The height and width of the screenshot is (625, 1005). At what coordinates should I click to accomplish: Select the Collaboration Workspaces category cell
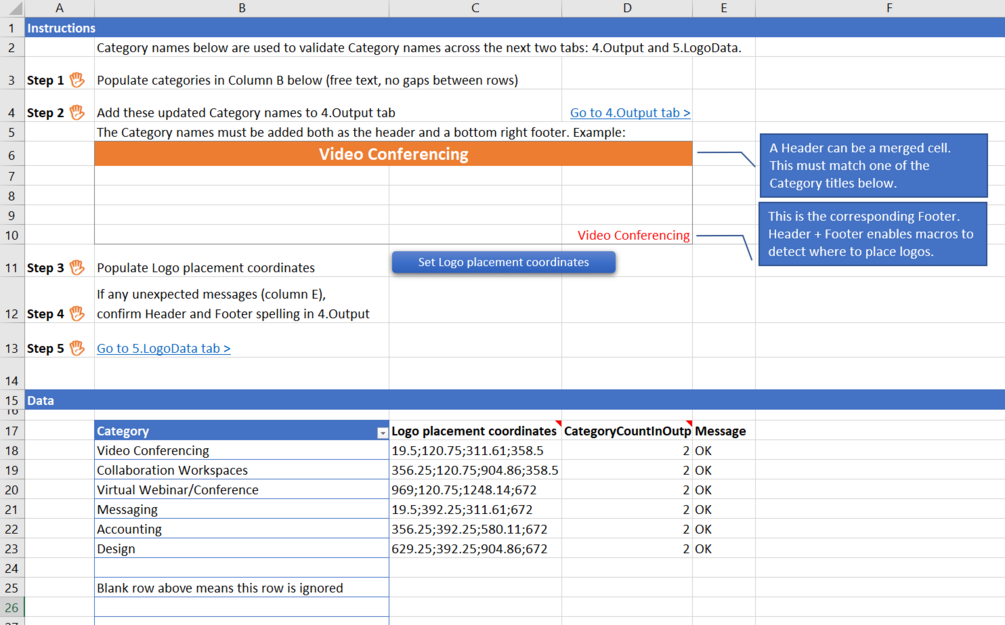click(242, 470)
